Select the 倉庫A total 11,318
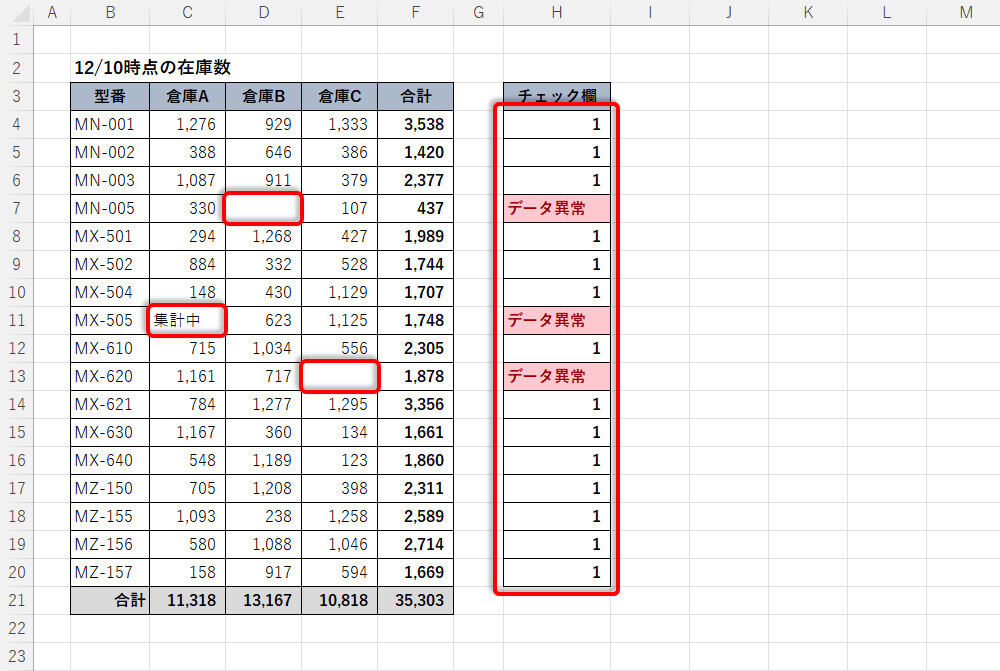This screenshot has height=671, width=1000. click(x=188, y=600)
